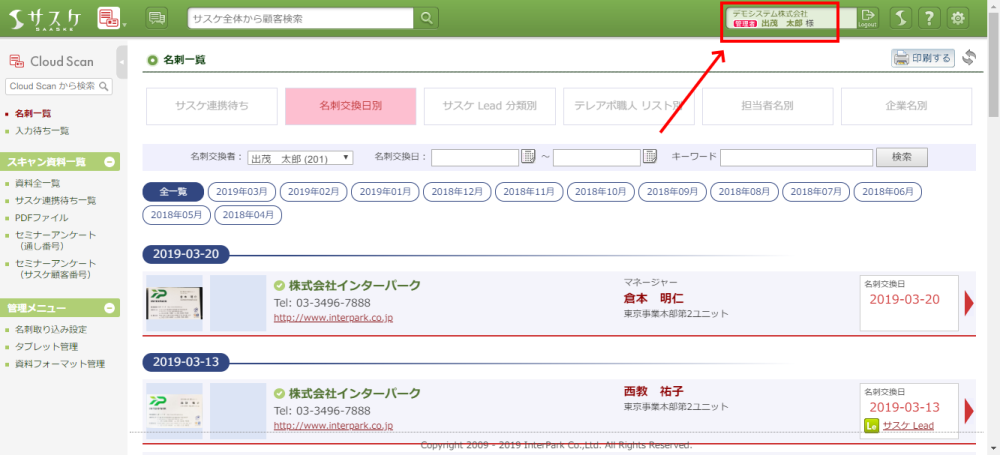
Task: Switch to the サスケ連携待ち tab
Action: (x=211, y=106)
